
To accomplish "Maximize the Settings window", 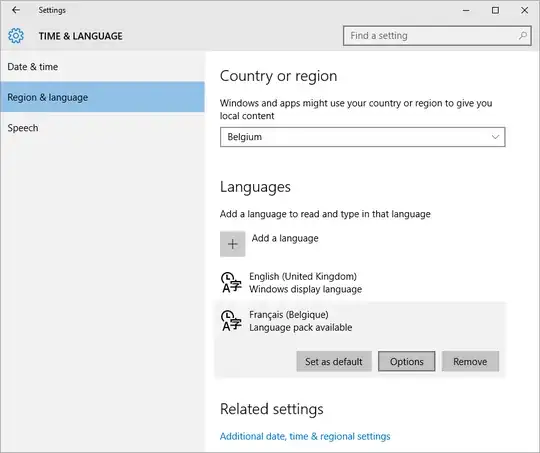I will (495, 10).
